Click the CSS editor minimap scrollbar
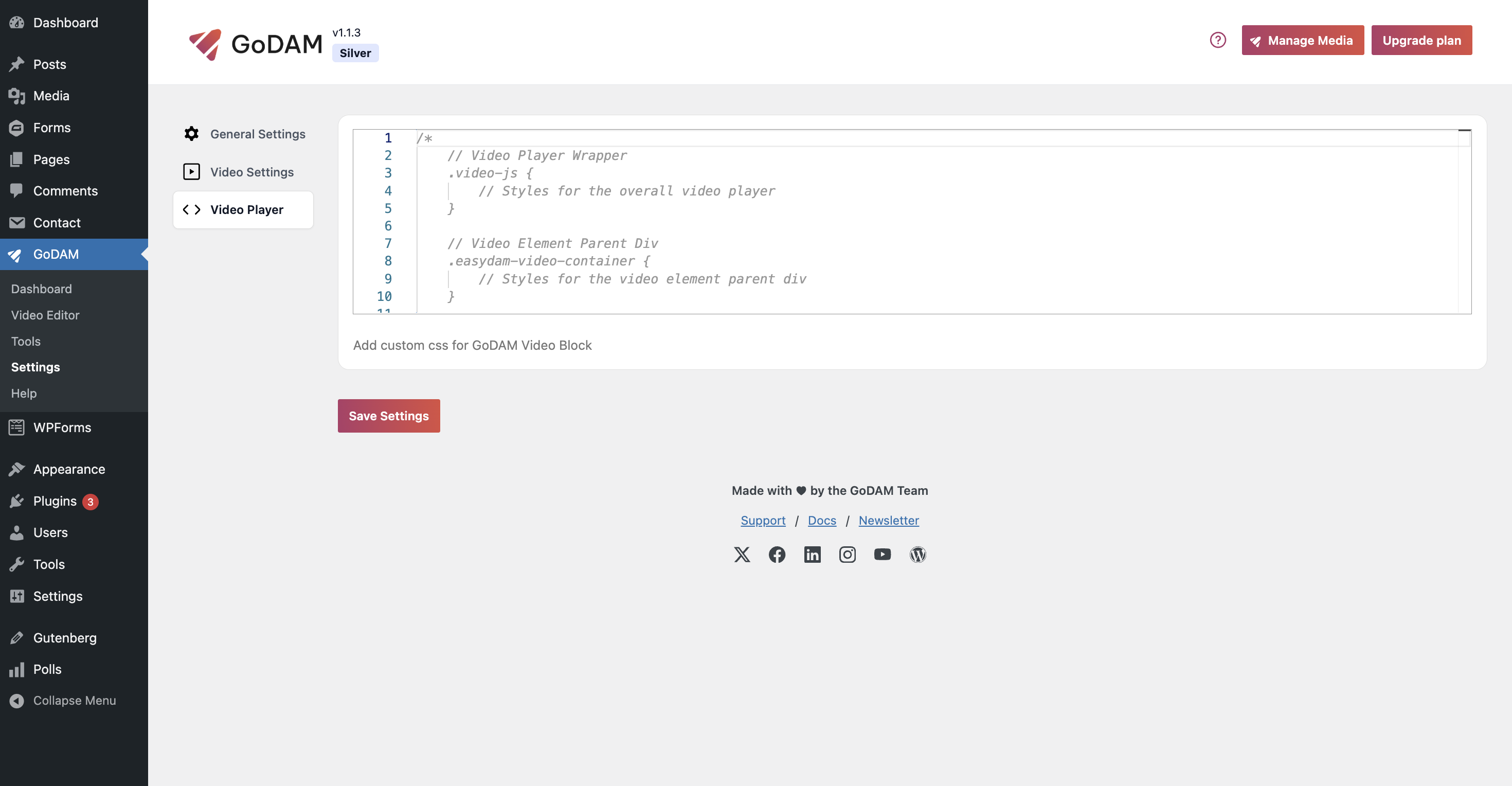Viewport: 1512px width, 786px height. pos(1464,221)
